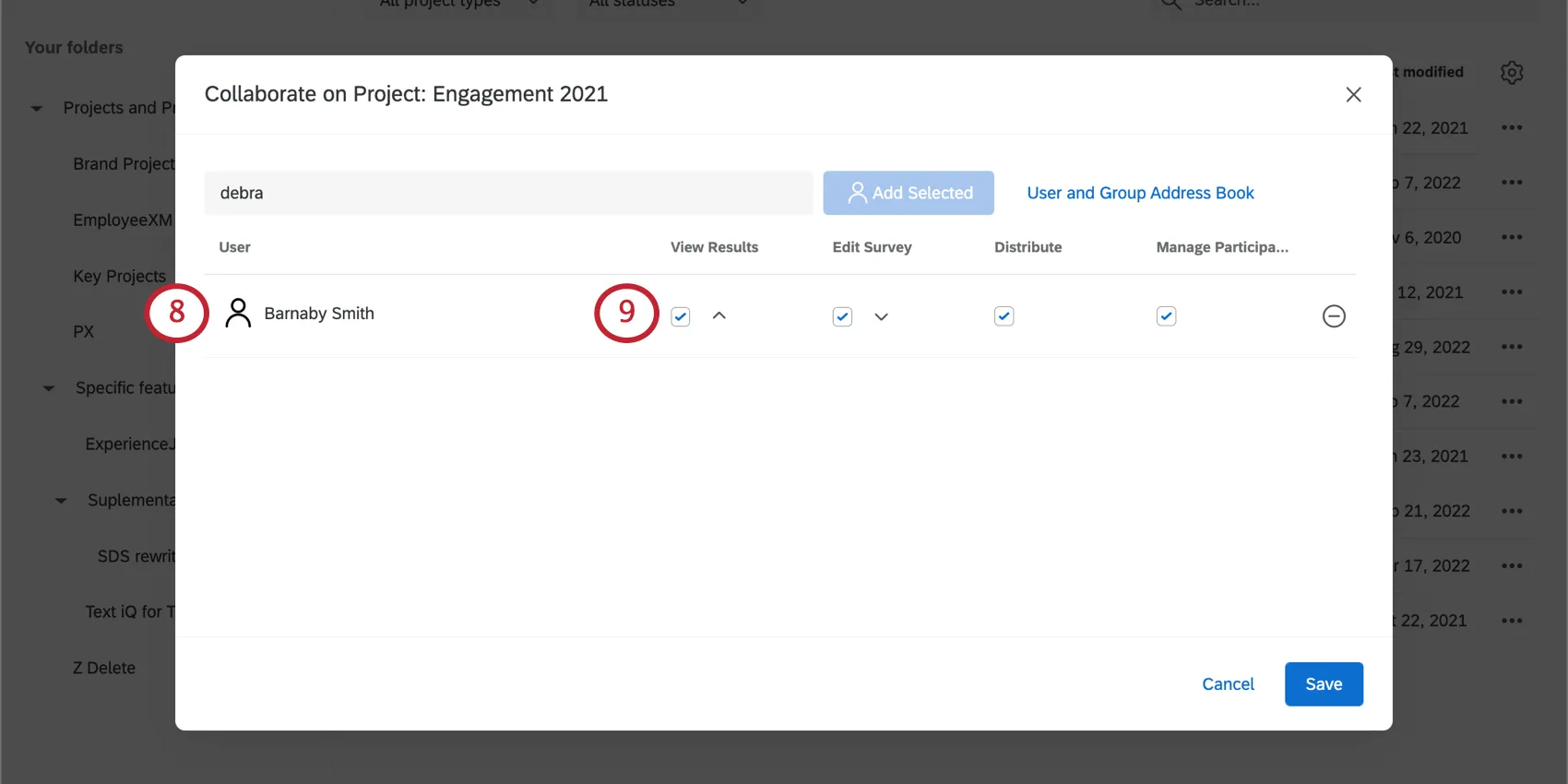Close the Collaborate on Project dialog
This screenshot has width=1568, height=784.
1353,95
